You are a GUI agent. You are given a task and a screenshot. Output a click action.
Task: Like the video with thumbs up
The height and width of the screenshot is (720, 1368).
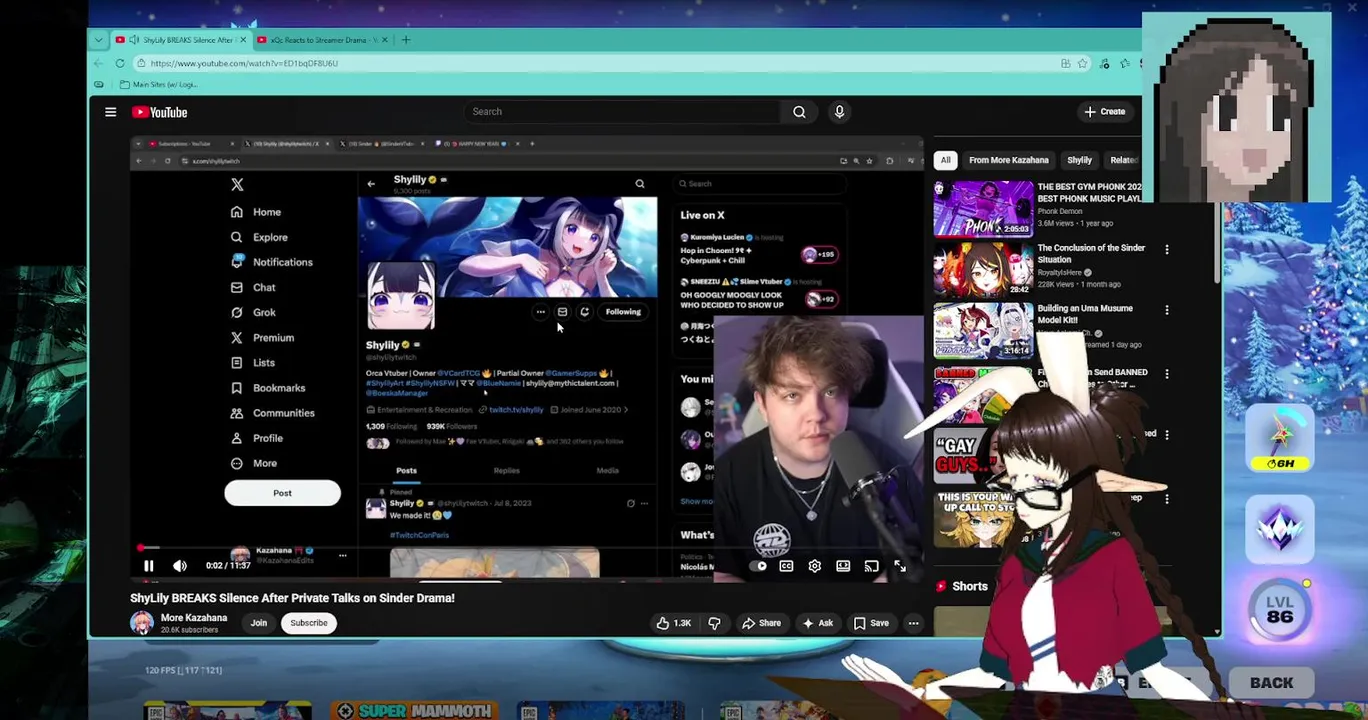tap(674, 623)
